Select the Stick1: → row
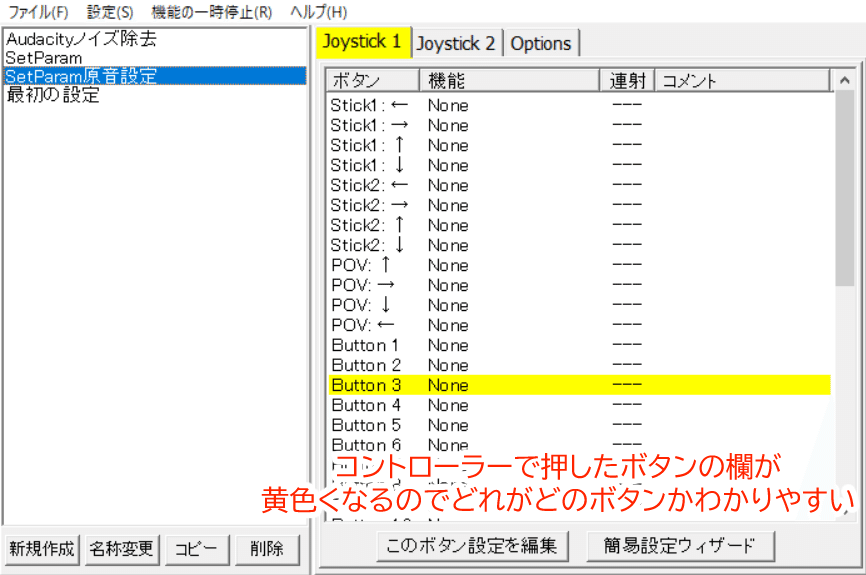866x575 pixels. [579, 125]
